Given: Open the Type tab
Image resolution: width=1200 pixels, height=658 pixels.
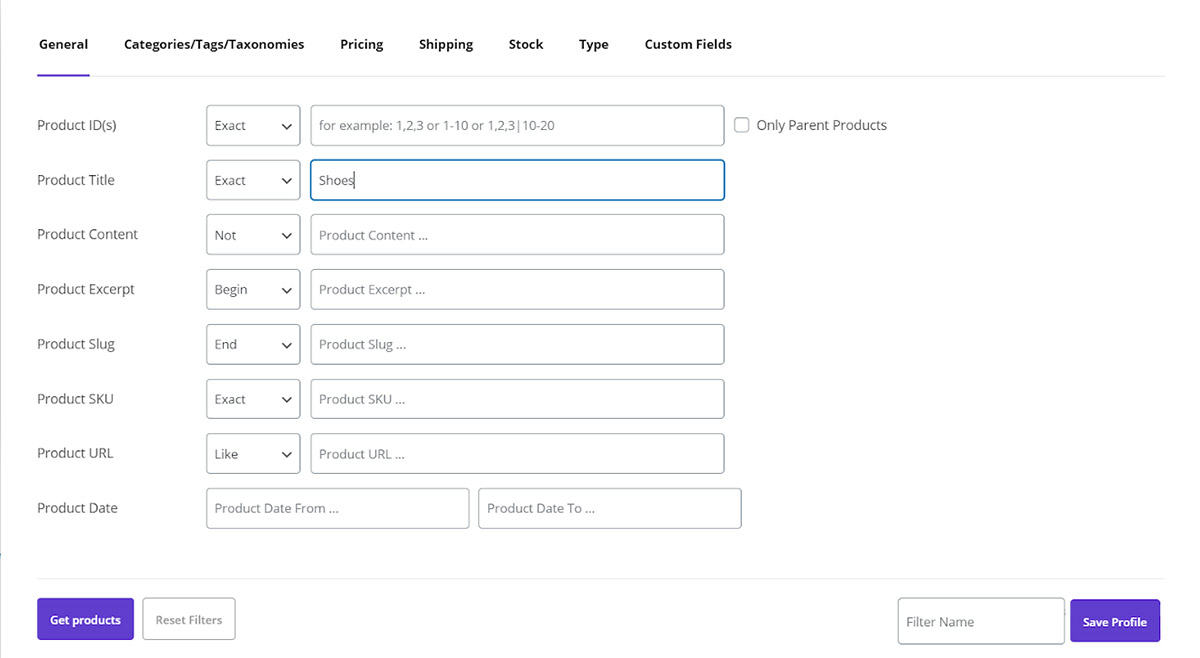Looking at the screenshot, I should coord(593,44).
